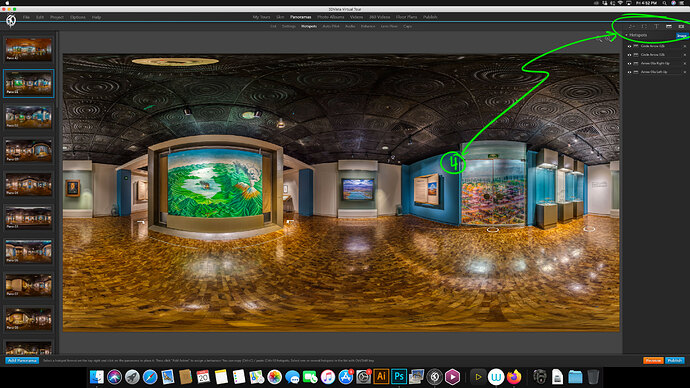Click circle hotspot on floor near display cases
The width and height of the screenshot is (690, 388).
coord(589,229)
